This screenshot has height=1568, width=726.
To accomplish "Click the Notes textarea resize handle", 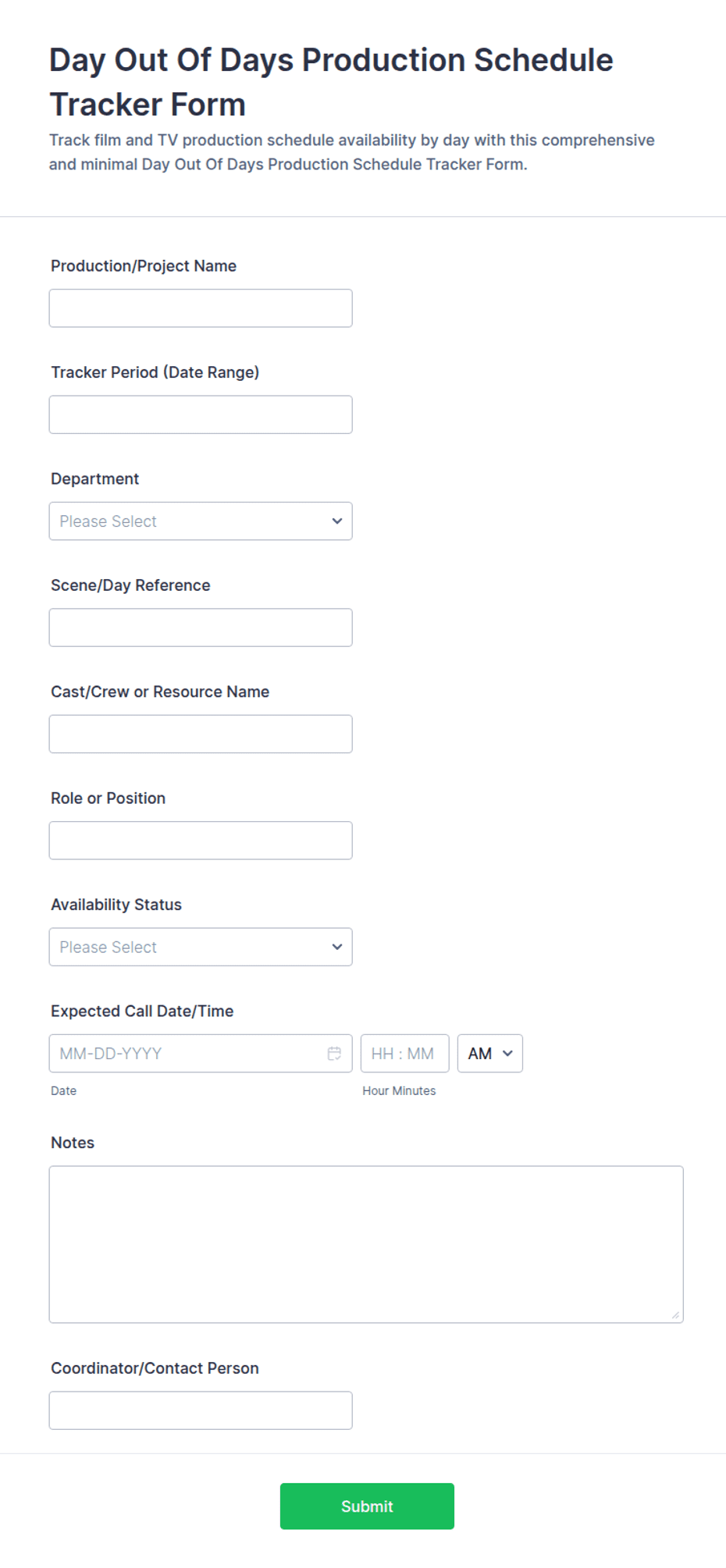I will tap(675, 1315).
